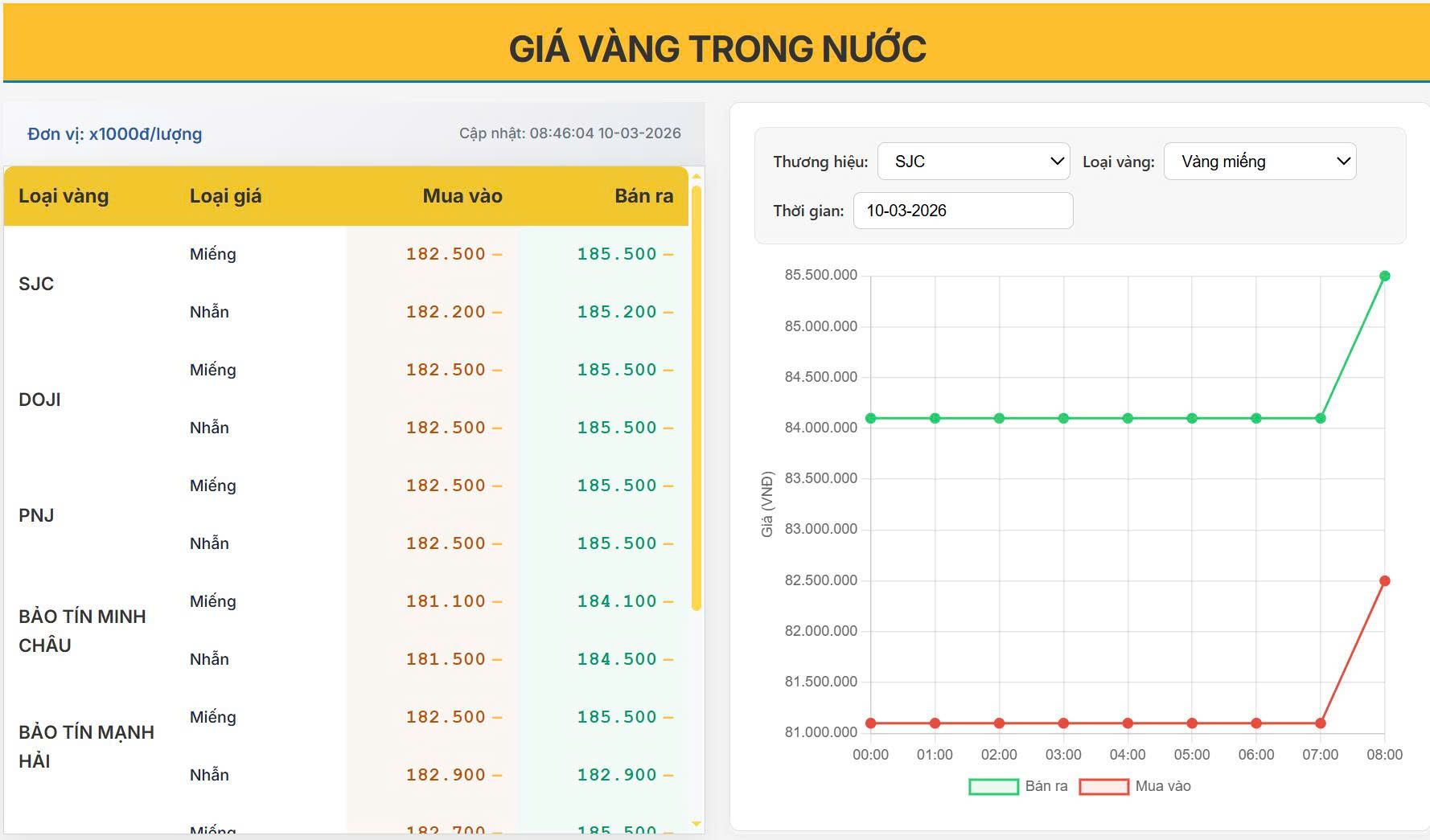Click Bảo Tín Minh Châu Nhẫn sell 184.500
This screenshot has height=840, width=1430.
click(617, 659)
